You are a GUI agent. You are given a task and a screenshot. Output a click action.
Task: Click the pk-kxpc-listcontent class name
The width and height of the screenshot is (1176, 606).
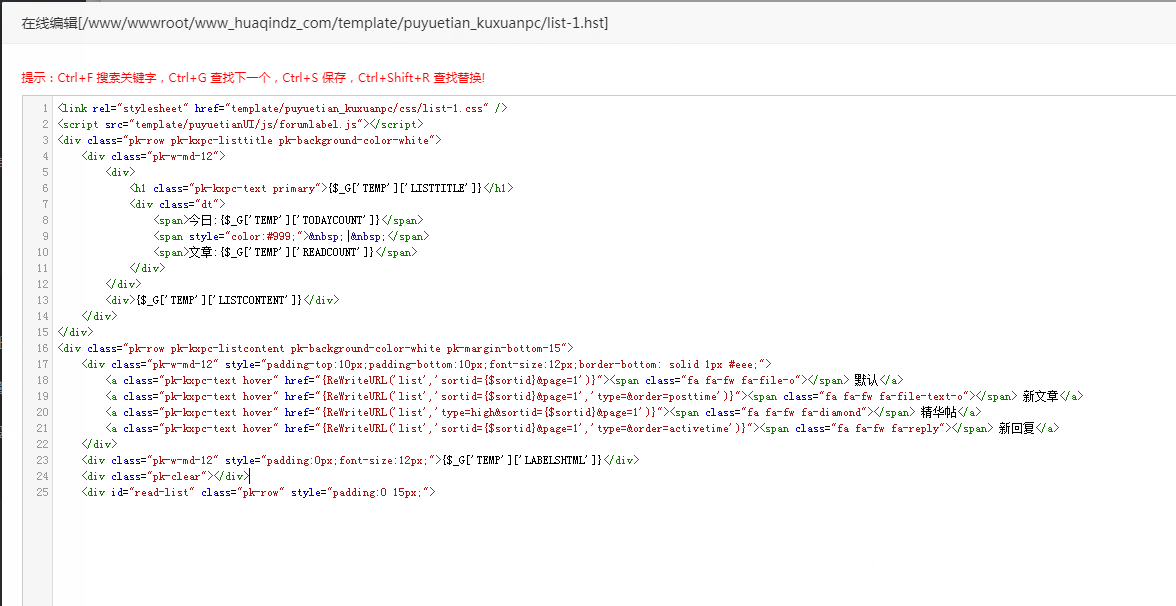coord(227,348)
